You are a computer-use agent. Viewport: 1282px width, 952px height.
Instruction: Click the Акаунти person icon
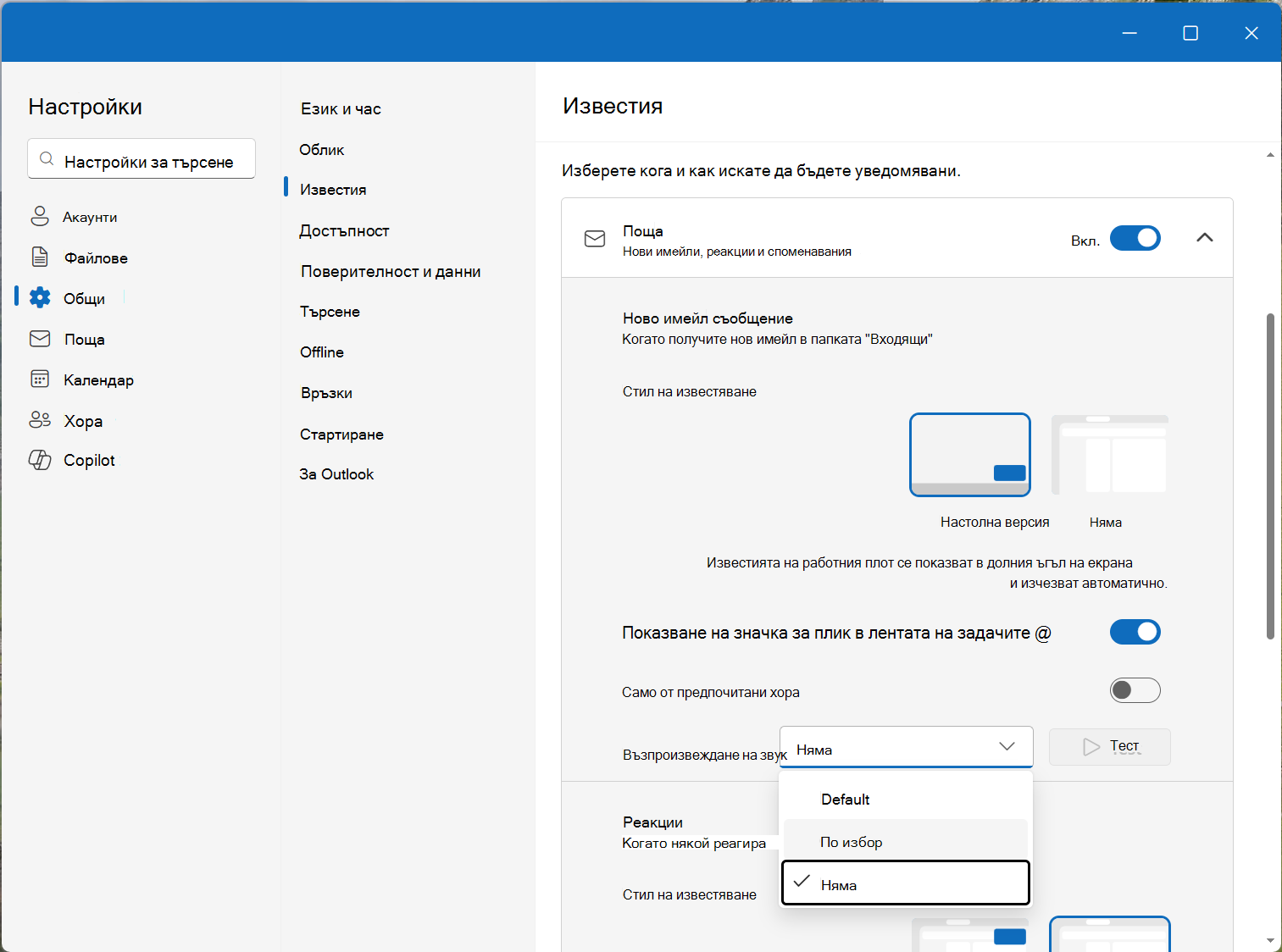pyautogui.click(x=40, y=216)
